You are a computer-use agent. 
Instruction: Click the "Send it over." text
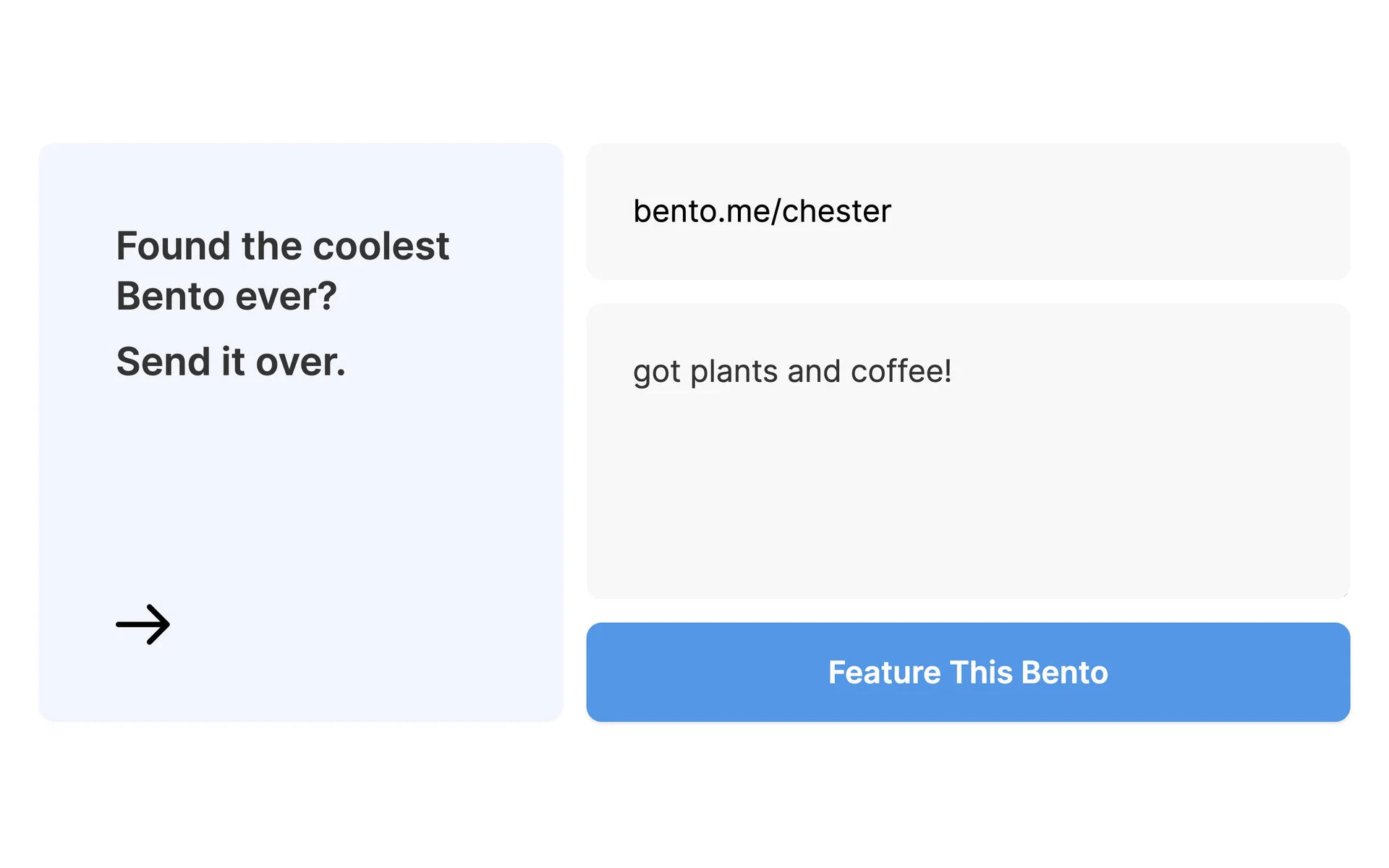[x=231, y=362]
